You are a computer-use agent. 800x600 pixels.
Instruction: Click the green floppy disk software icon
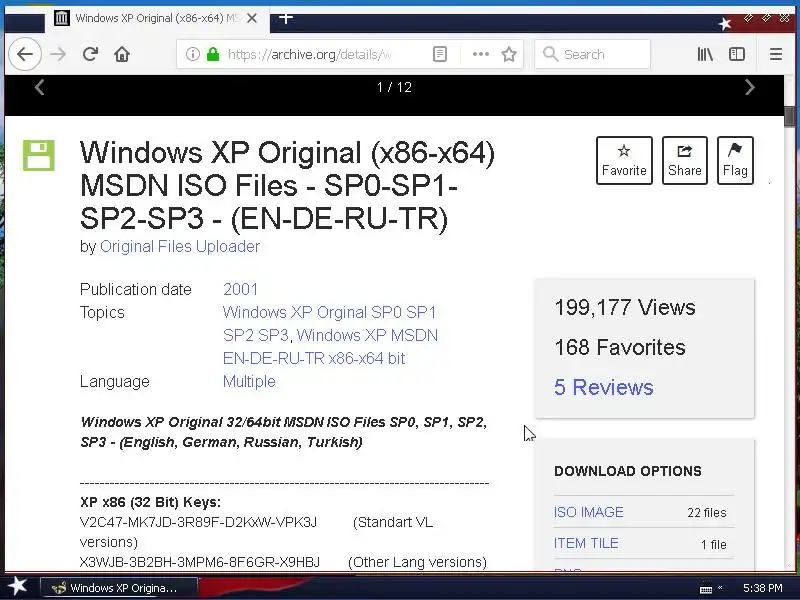coord(39,155)
